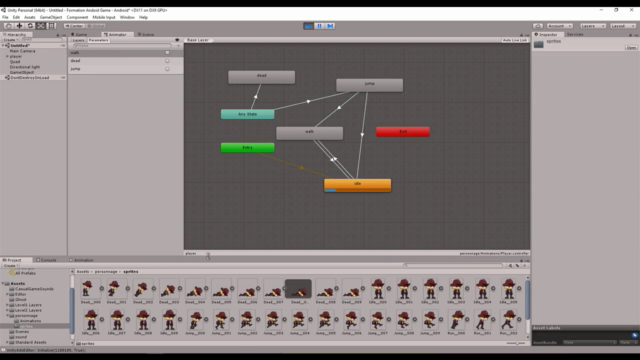This screenshot has width=640, height=360.
Task: Click the Pause button
Action: pyautogui.click(x=320, y=26)
